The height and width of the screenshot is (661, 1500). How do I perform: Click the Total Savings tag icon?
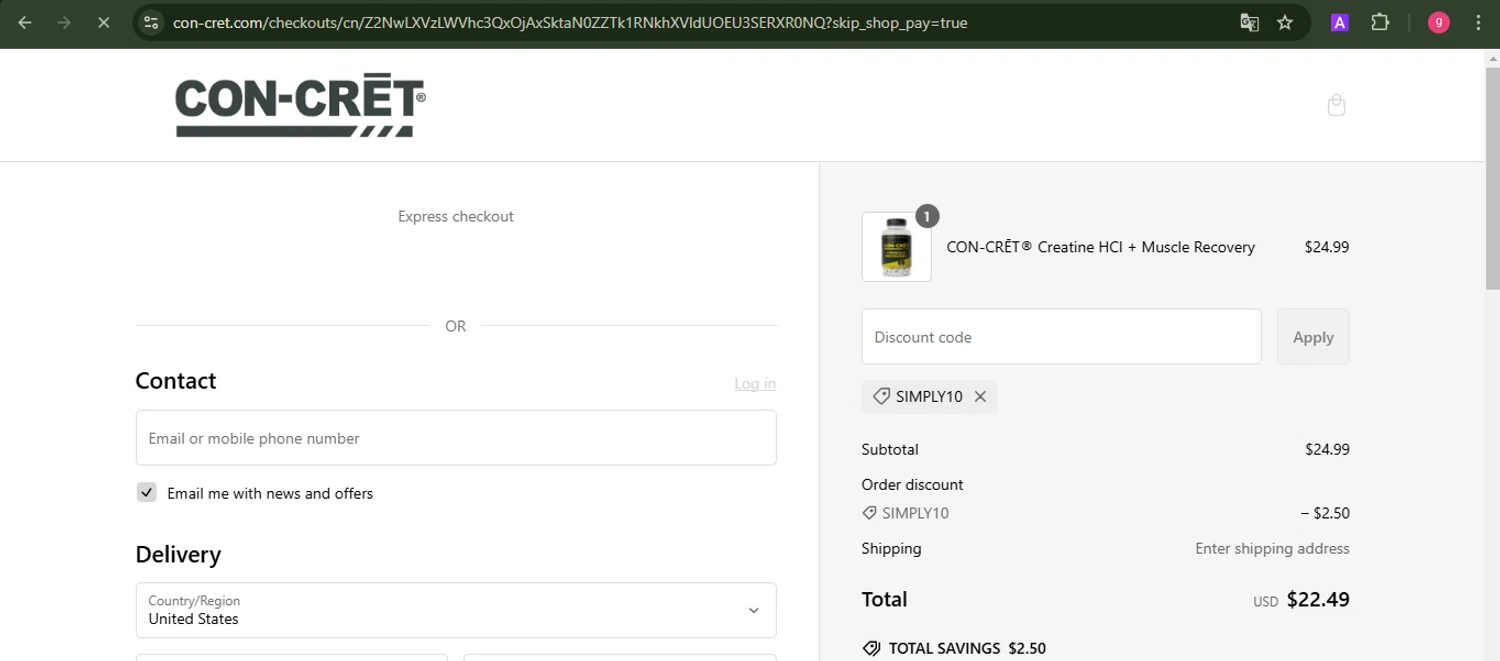coord(871,648)
